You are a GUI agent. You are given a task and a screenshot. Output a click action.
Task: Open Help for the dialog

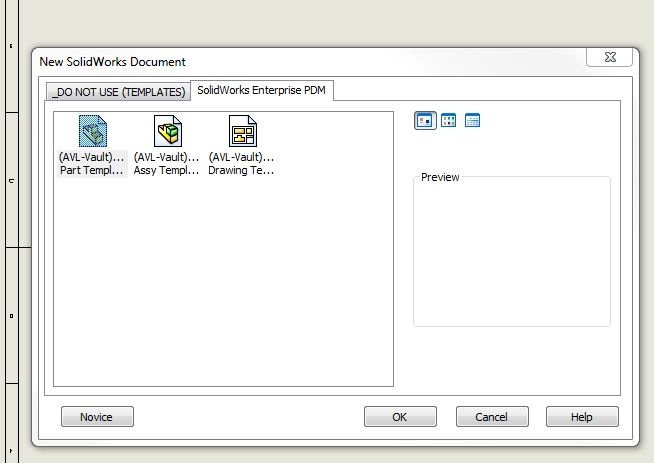click(582, 417)
